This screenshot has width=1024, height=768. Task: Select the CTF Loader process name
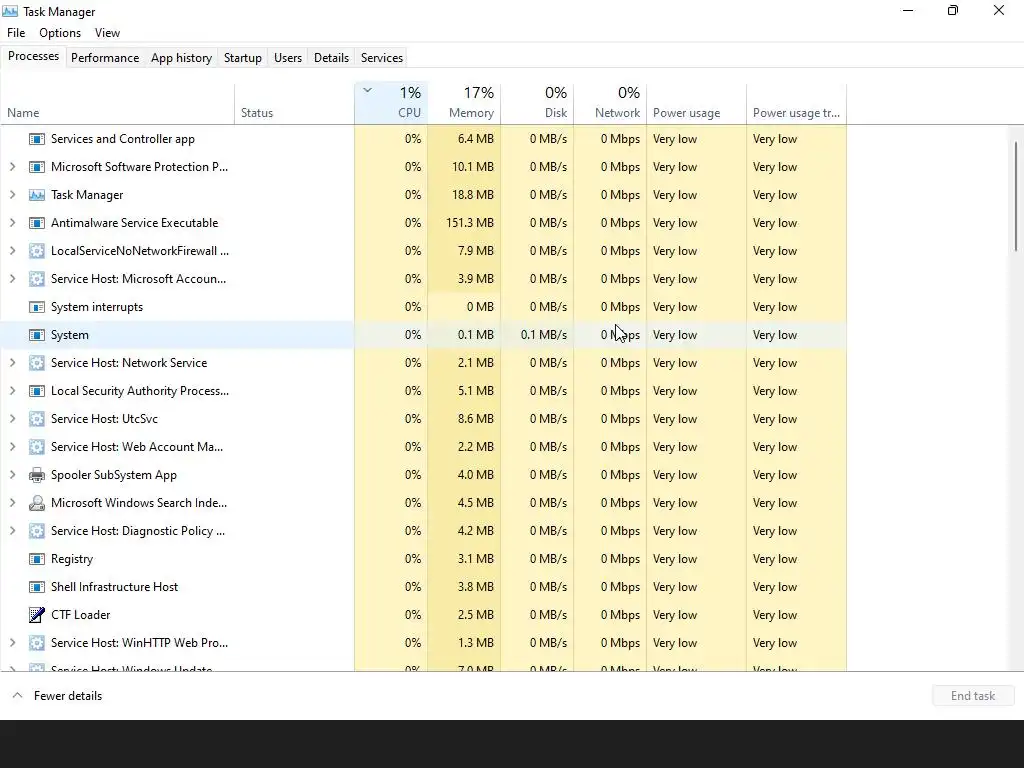80,615
